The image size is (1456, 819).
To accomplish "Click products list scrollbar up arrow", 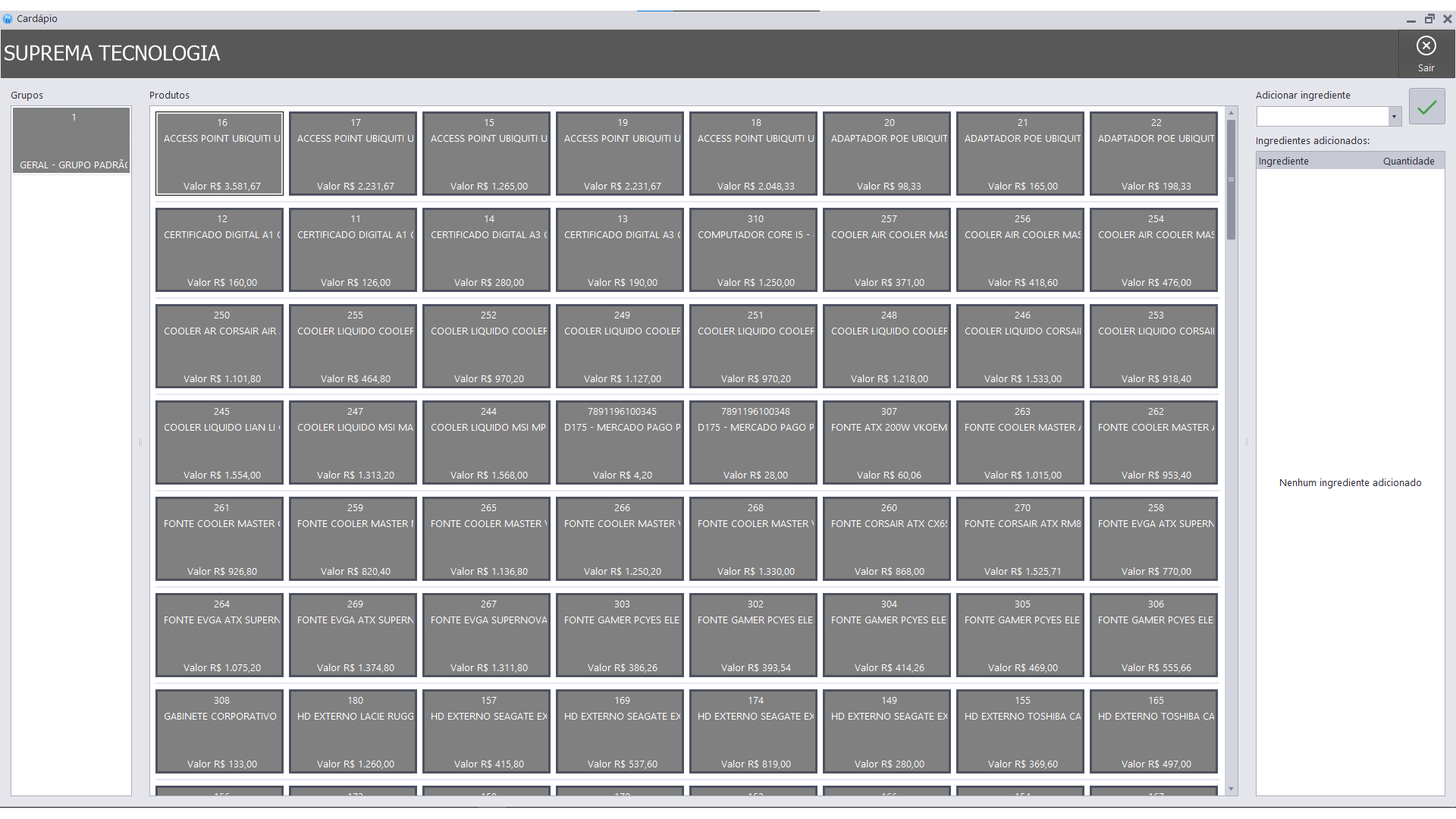I will (1231, 112).
